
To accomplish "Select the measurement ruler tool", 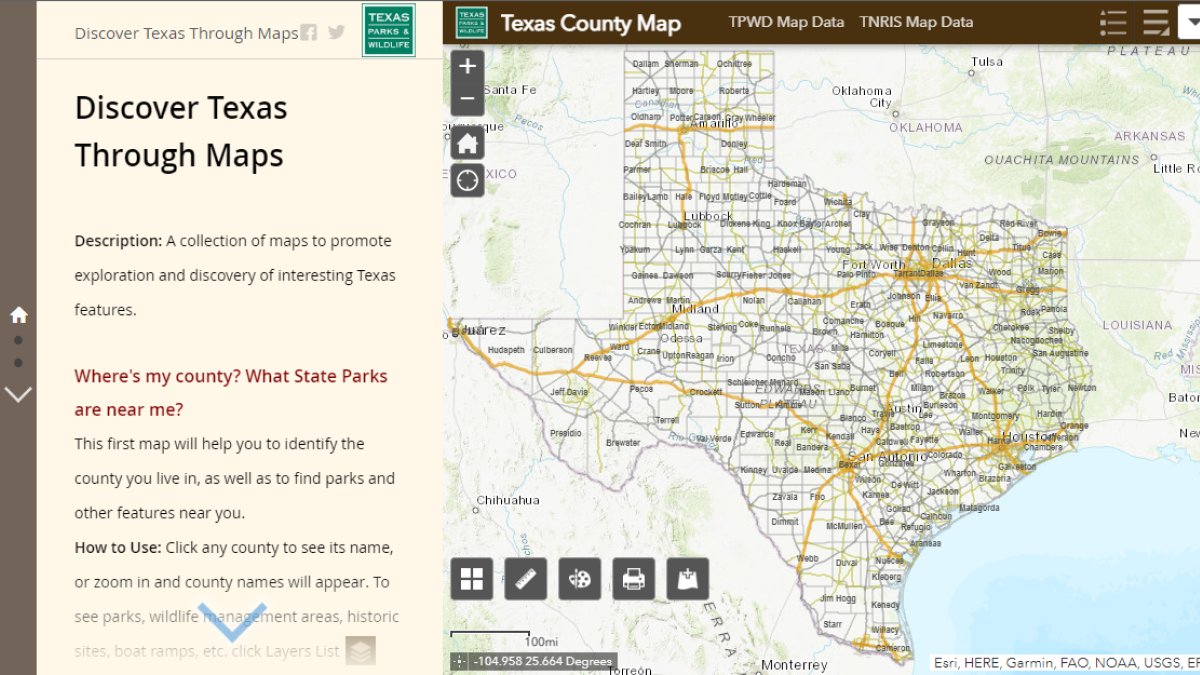I will click(x=526, y=579).
